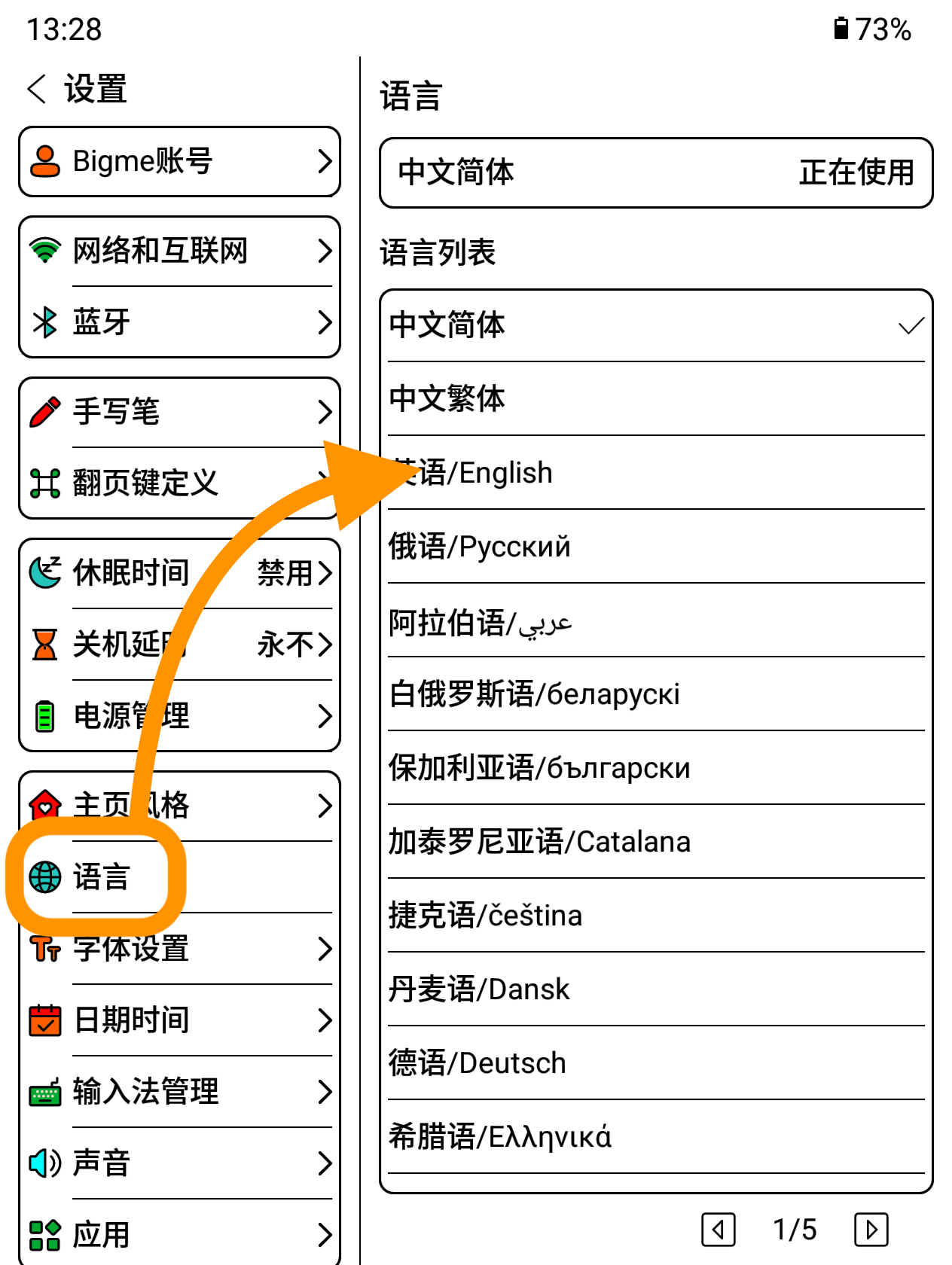Choose 俄语/Русский as the language

(x=655, y=546)
